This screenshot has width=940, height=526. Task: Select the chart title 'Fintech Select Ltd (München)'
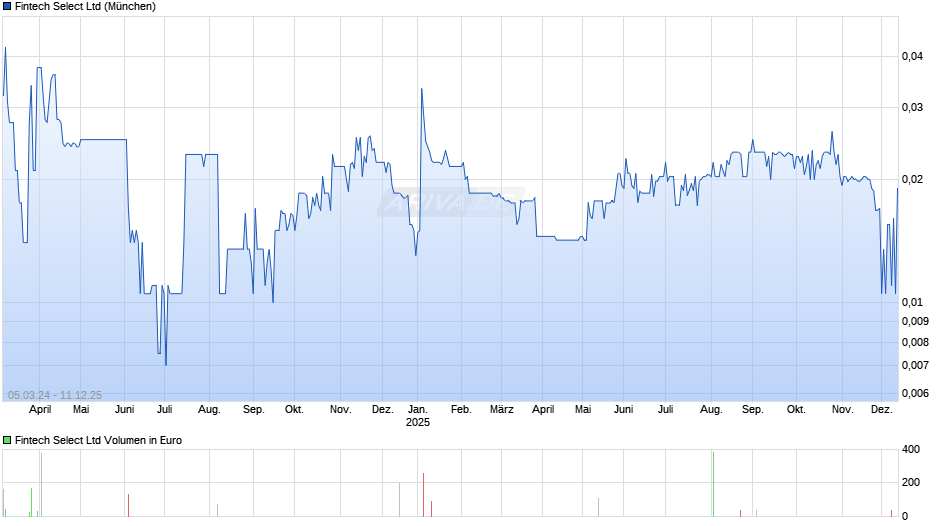point(85,7)
